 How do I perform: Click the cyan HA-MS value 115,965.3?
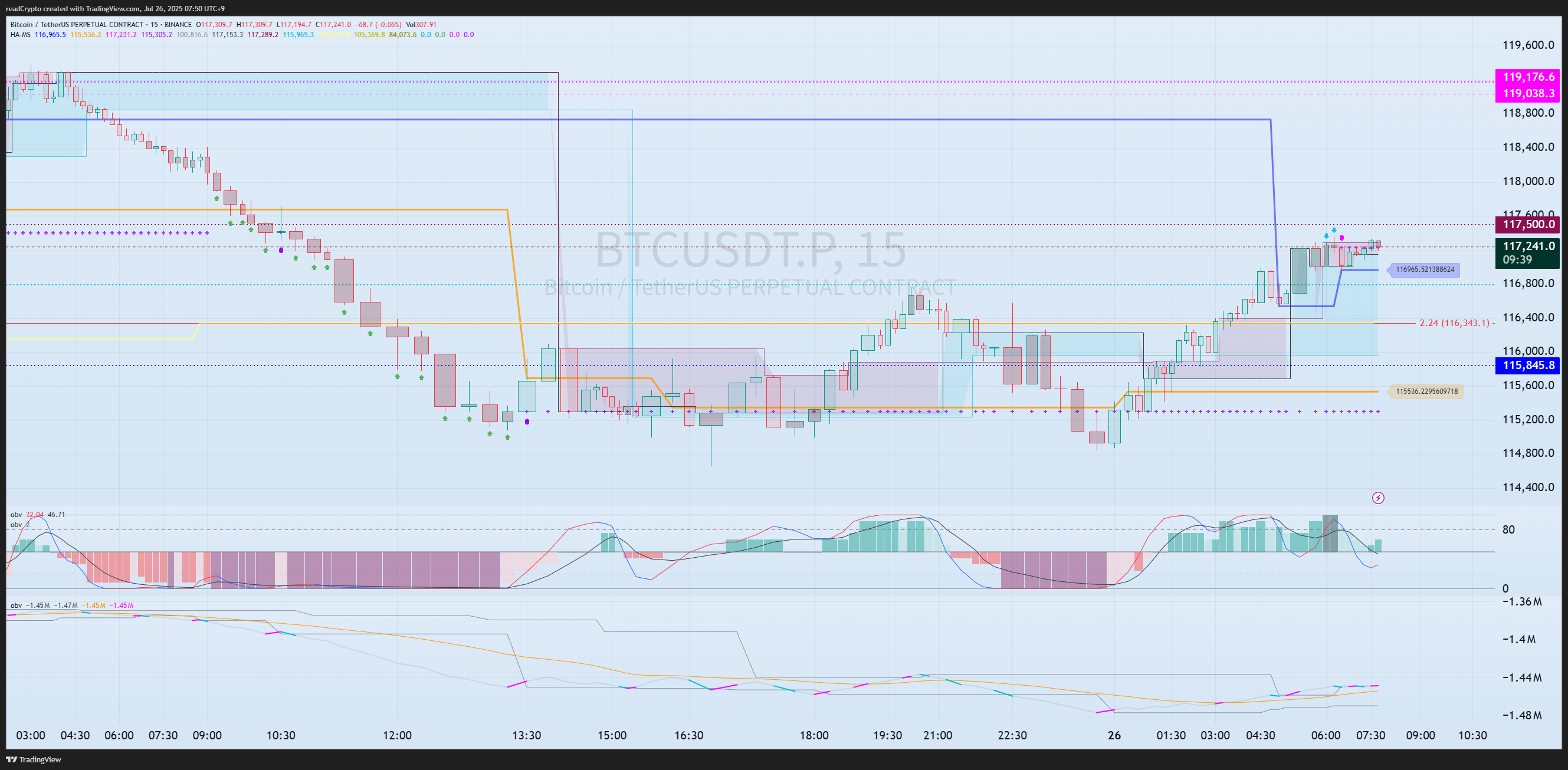[298, 35]
